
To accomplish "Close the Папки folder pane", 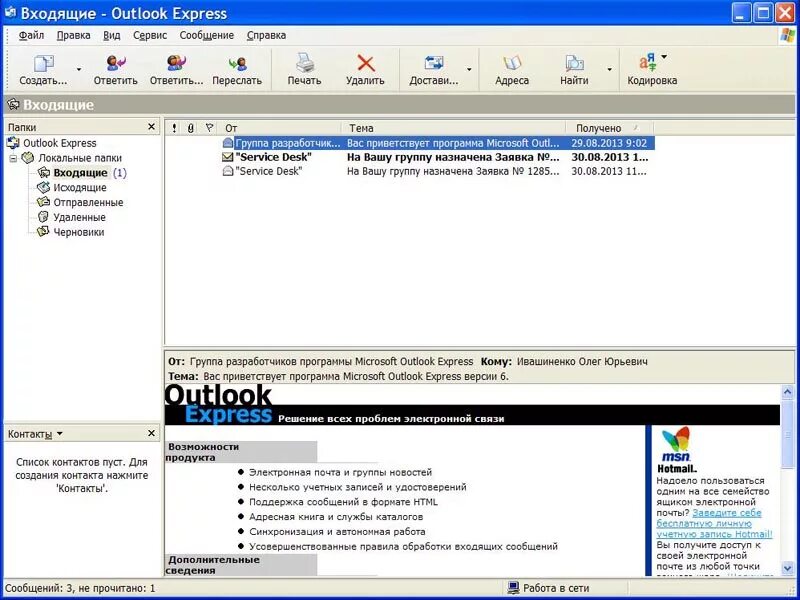I will click(x=151, y=127).
